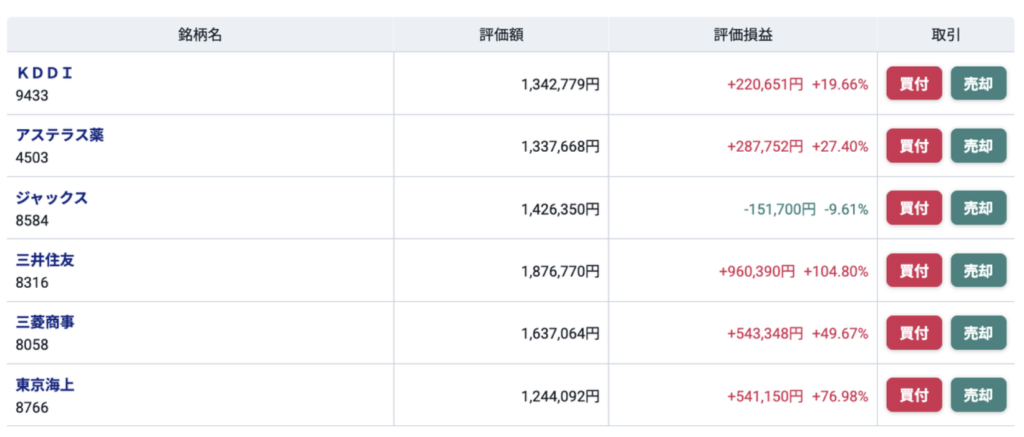
Task: Click the 評価損益 column header
Action: (x=743, y=35)
